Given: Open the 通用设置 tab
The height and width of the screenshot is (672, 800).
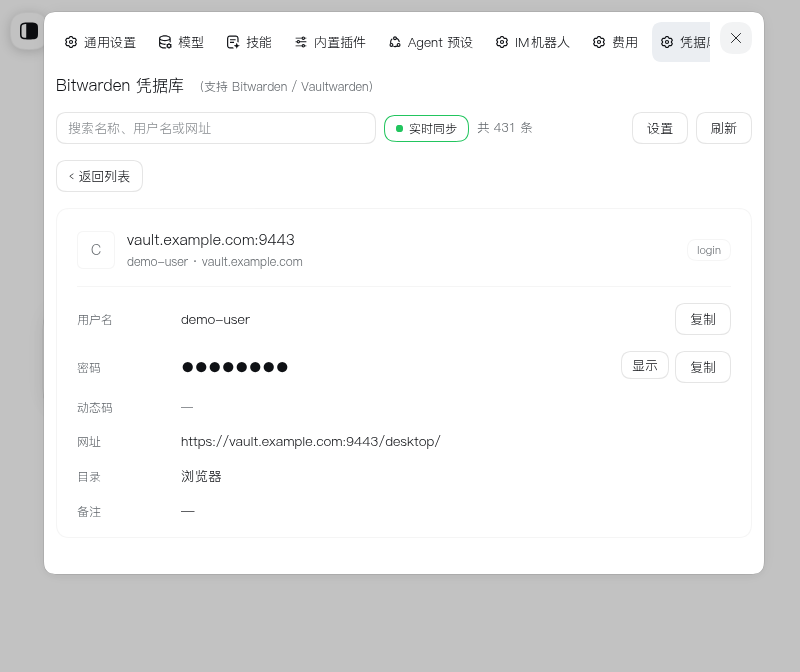Looking at the screenshot, I should point(101,42).
